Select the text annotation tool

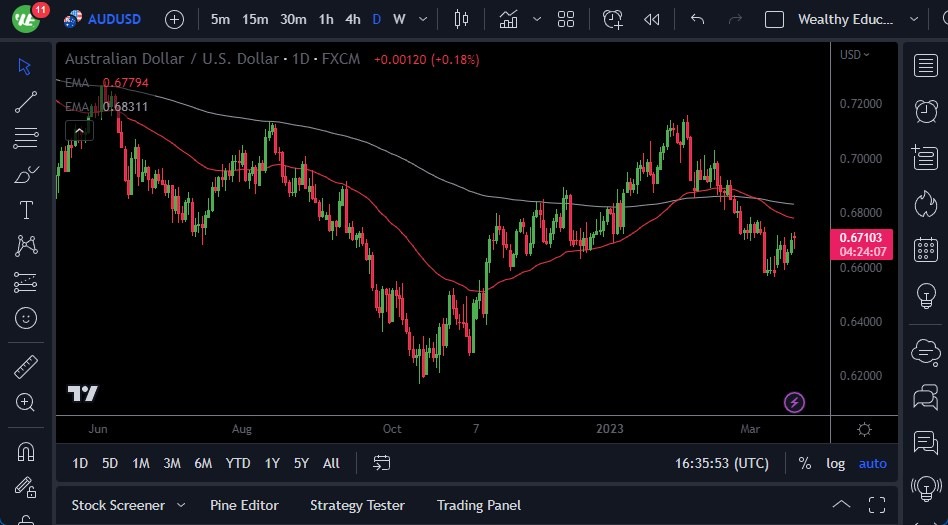tap(26, 210)
